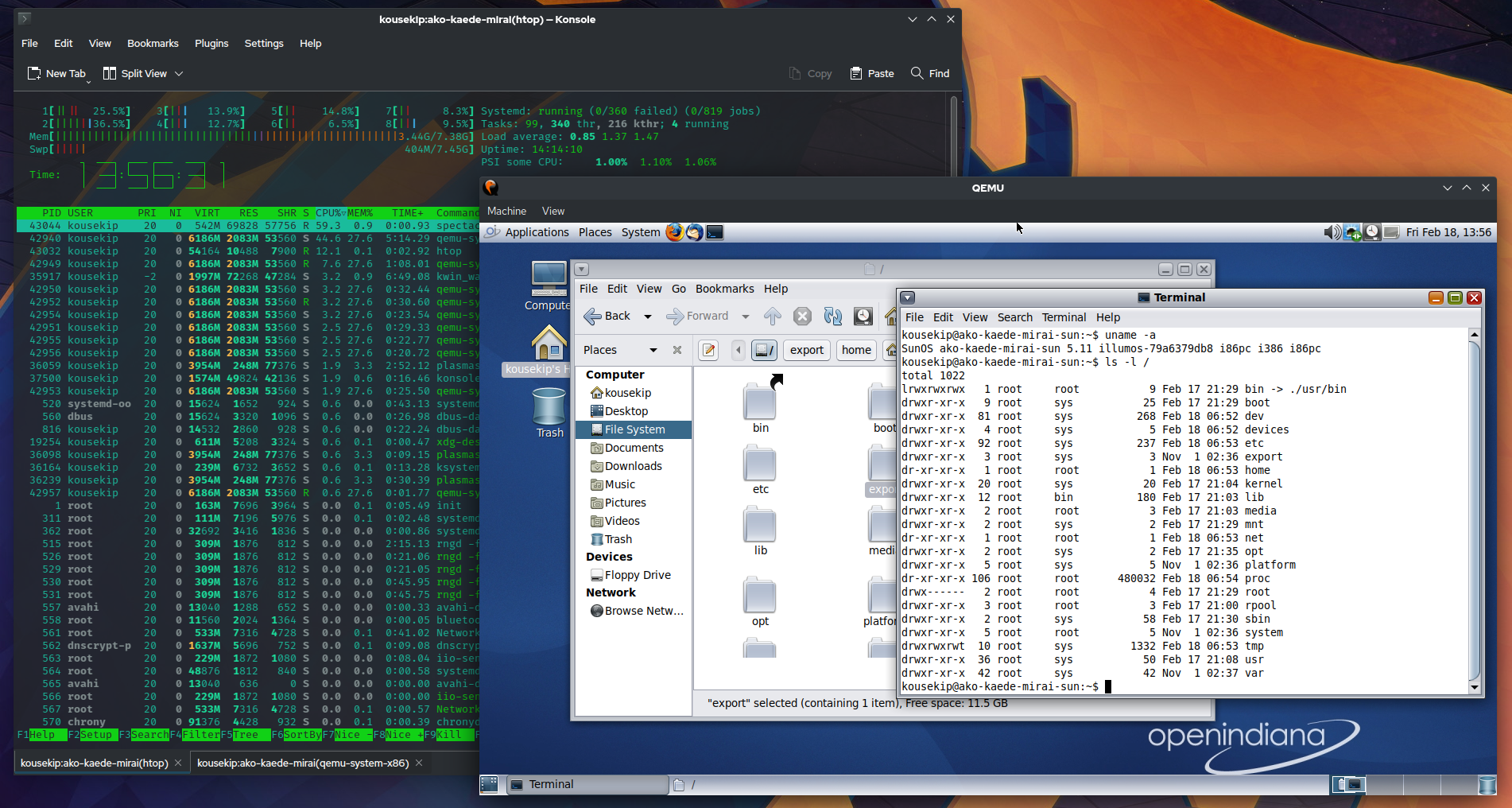Click the terminal launcher in the top panel
The width and height of the screenshot is (1512, 808).
[x=715, y=232]
